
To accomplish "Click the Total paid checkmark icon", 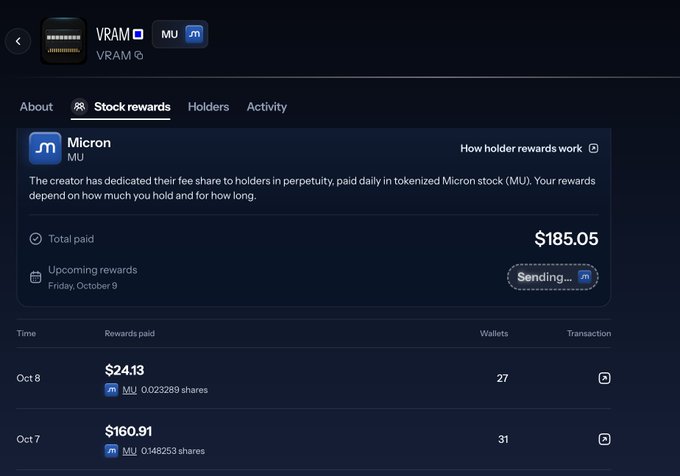I will [x=36, y=239].
